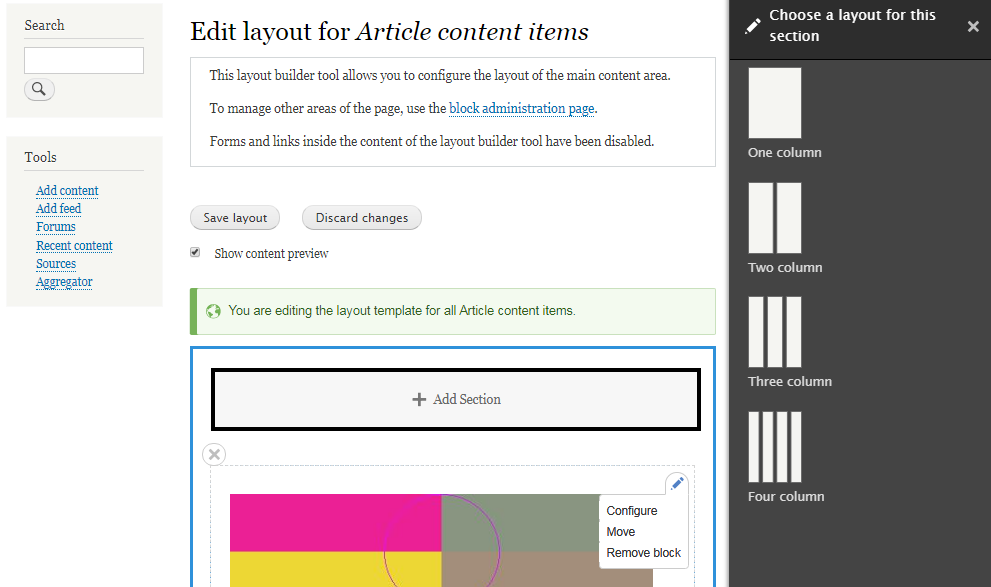Viewport: 991px width, 587px height.
Task: Go to Forums link
Action: pyautogui.click(x=56, y=226)
